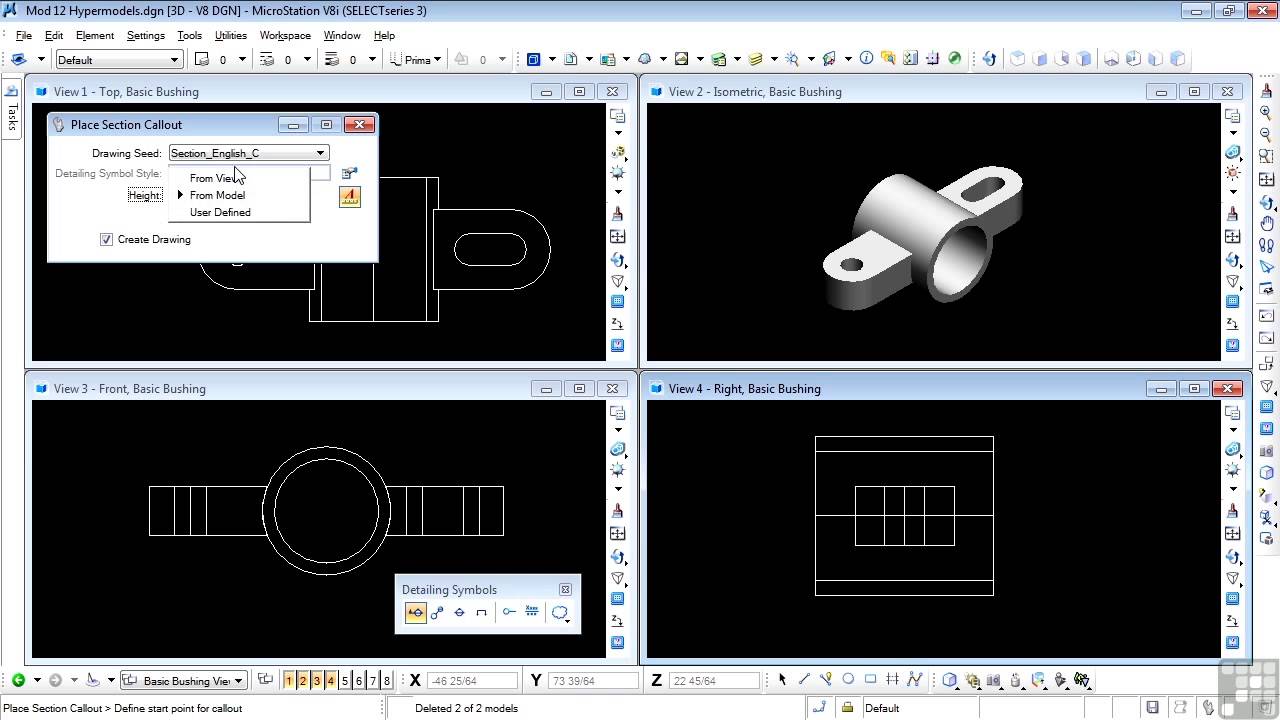This screenshot has width=1280, height=720.
Task: Click Zoom Out on the right tool strip
Action: tap(1266, 135)
